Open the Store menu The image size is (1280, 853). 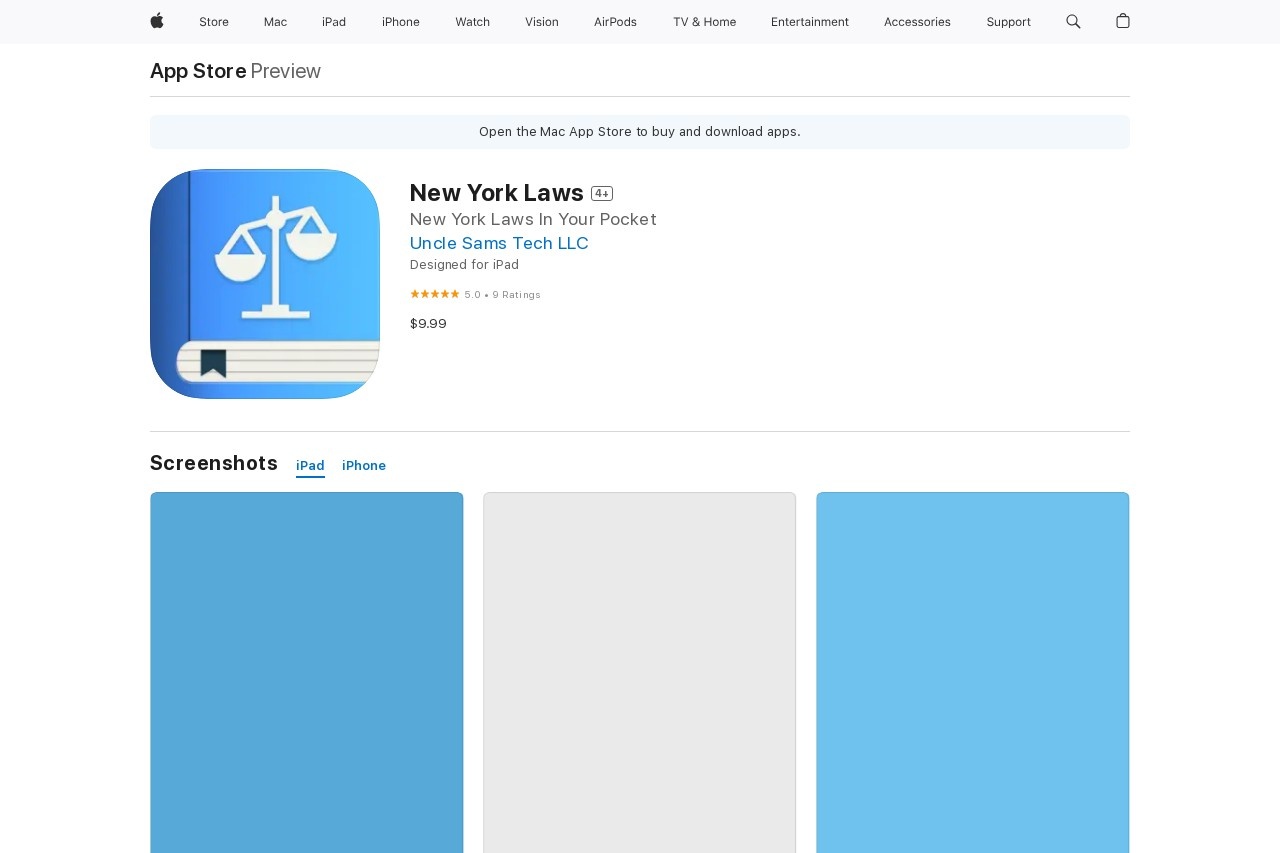pyautogui.click(x=214, y=22)
